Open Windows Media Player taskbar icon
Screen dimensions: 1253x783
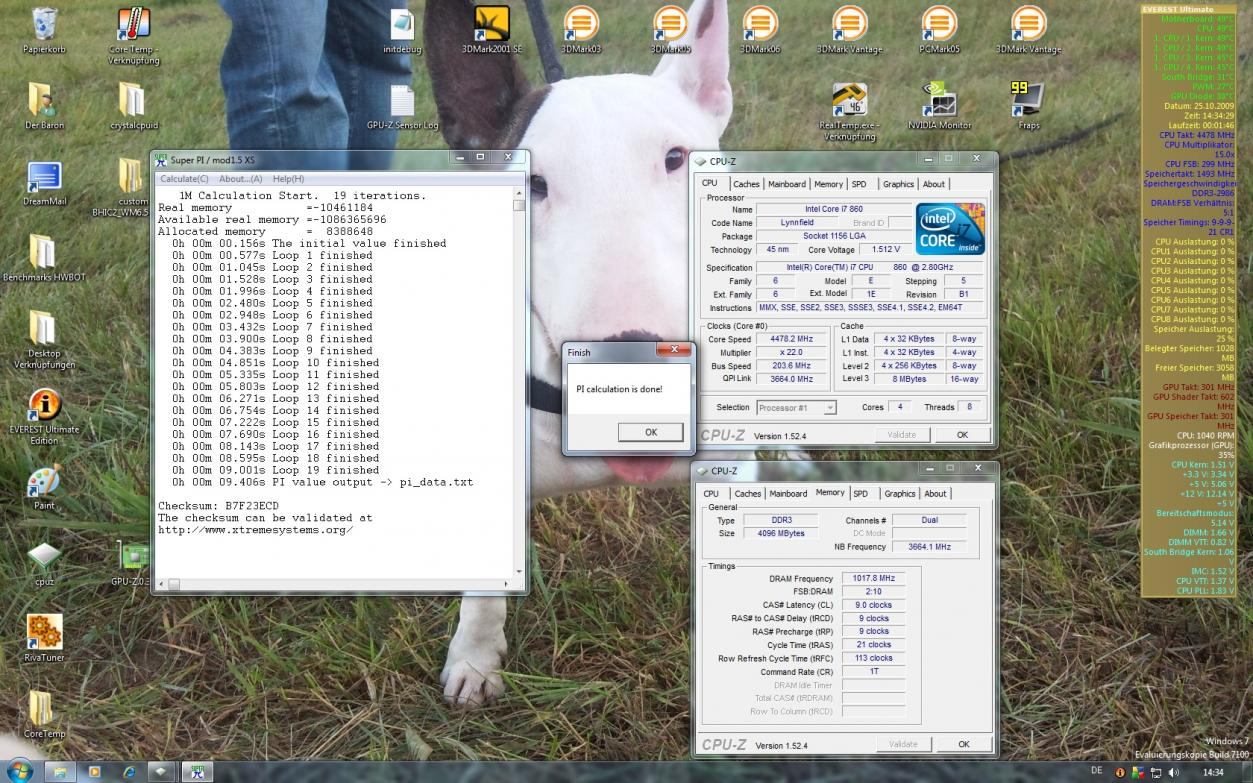coord(94,771)
